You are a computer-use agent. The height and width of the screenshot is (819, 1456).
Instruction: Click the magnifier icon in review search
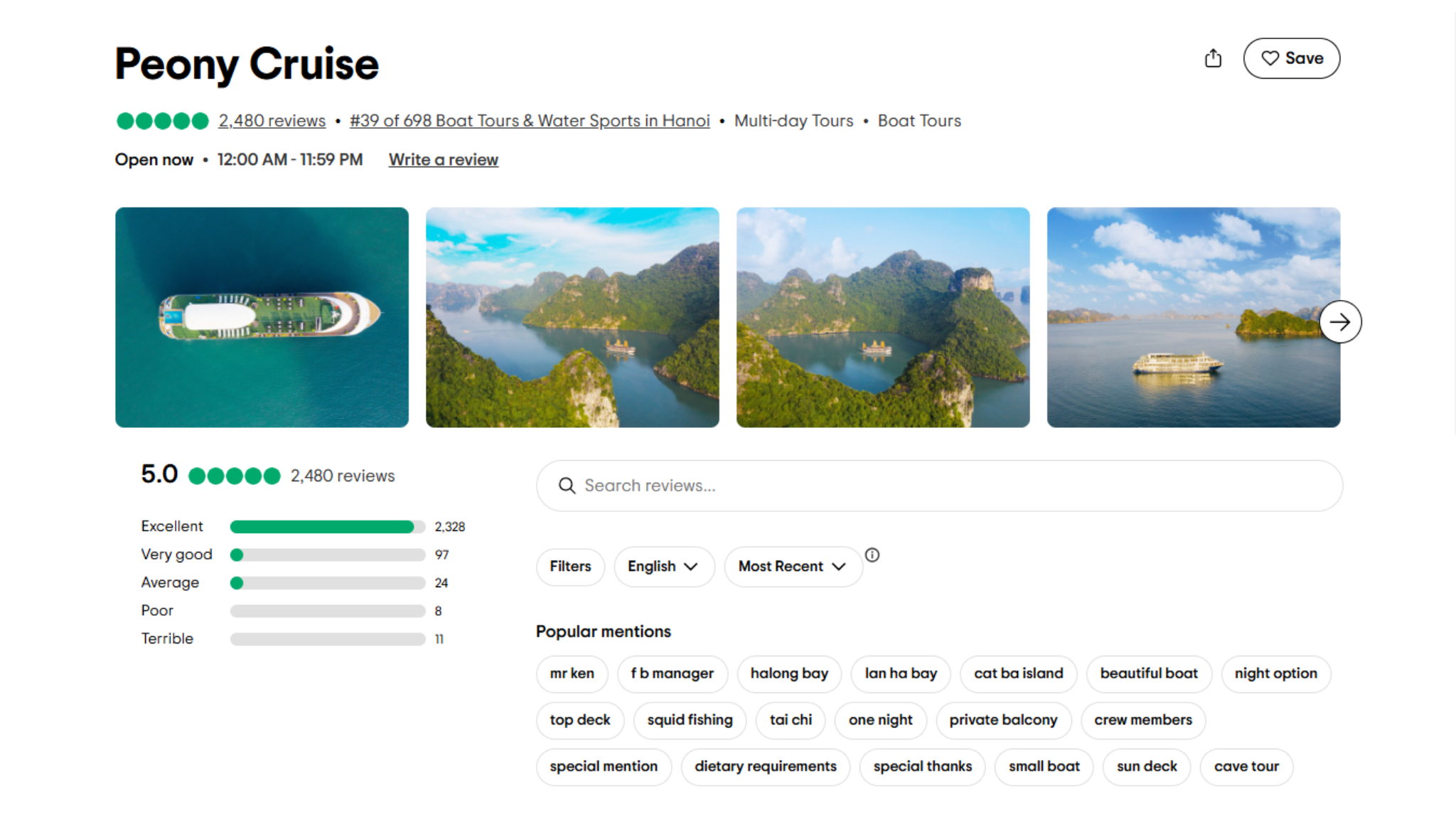567,486
